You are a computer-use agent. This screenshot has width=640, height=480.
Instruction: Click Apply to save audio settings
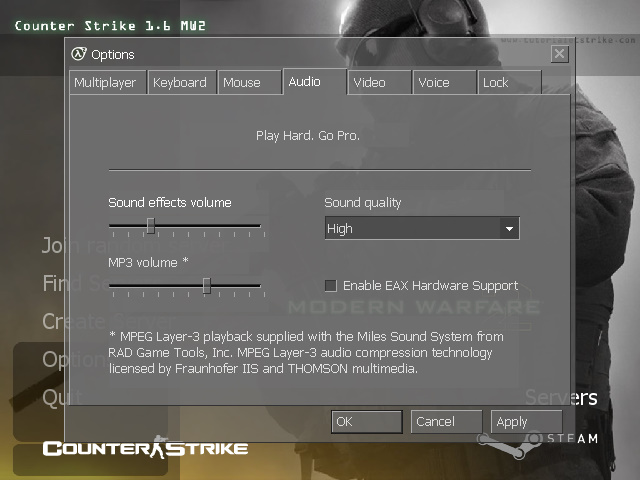pos(526,422)
